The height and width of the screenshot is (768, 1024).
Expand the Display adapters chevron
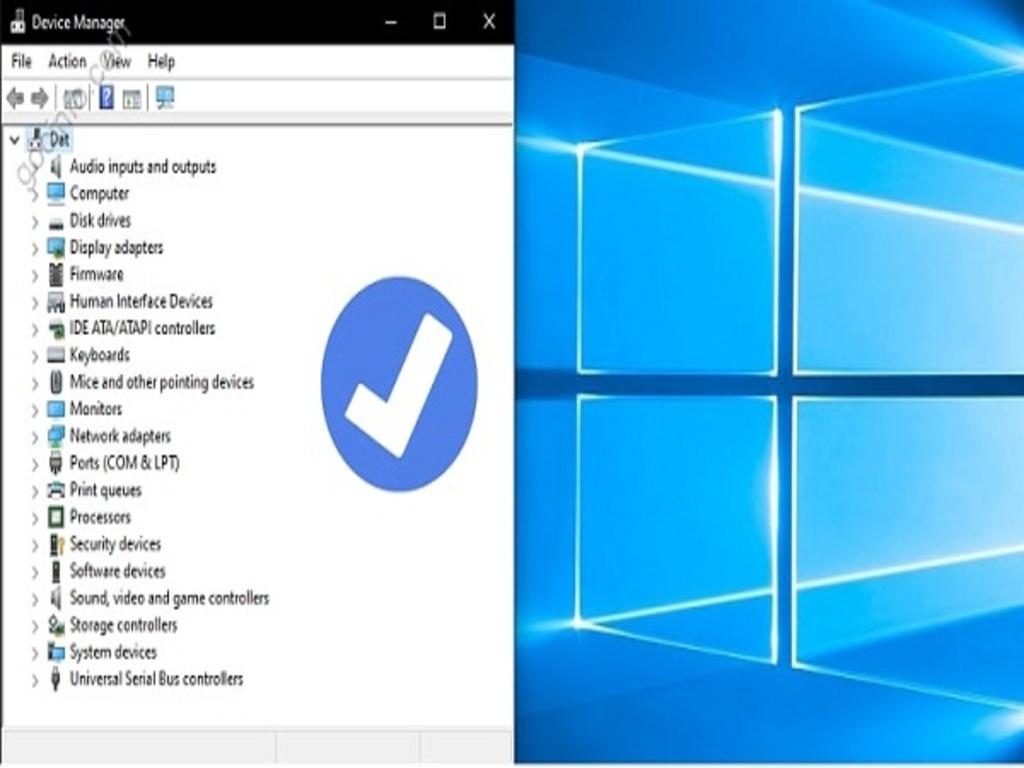tap(35, 248)
